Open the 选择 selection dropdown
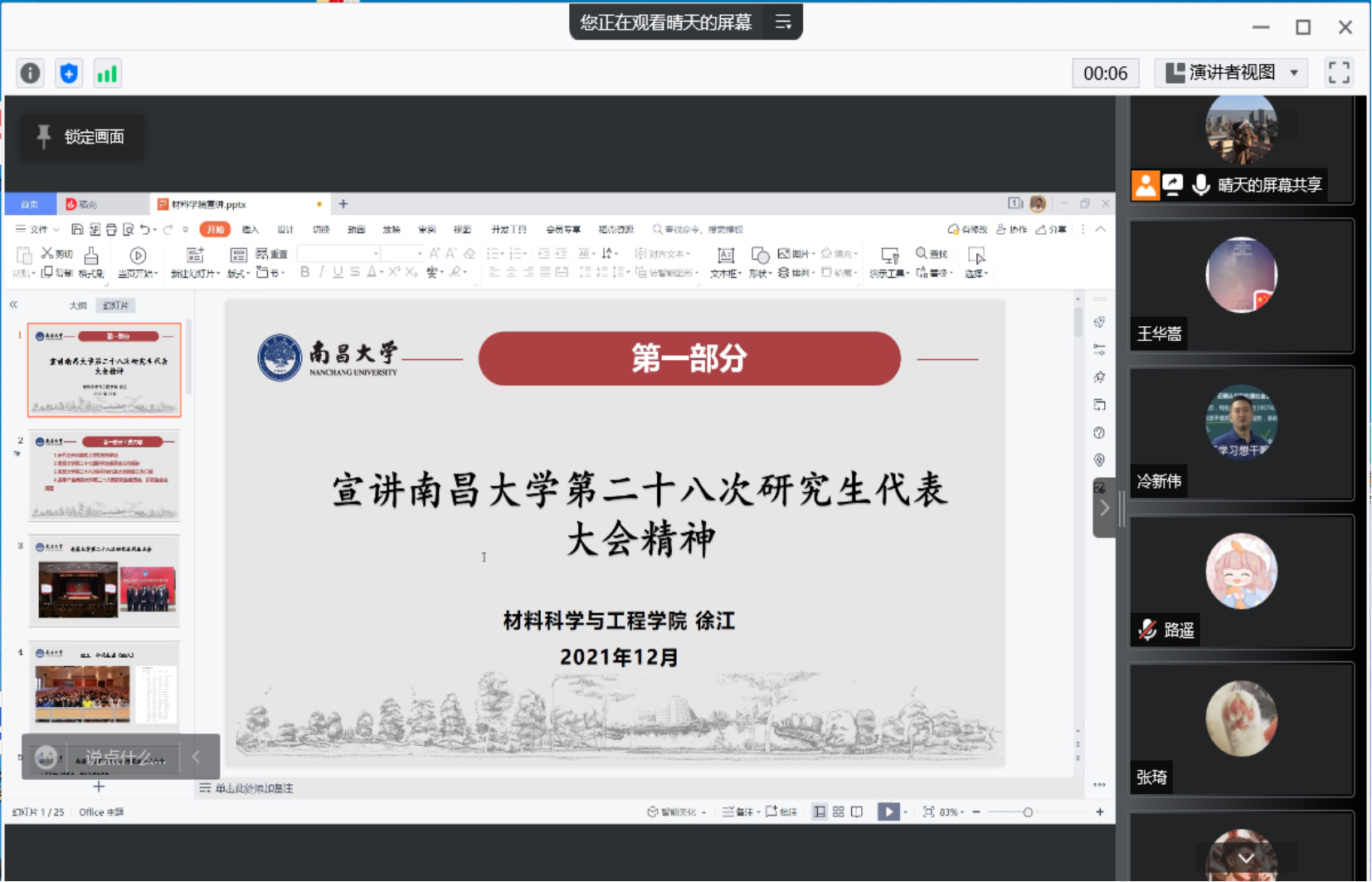The image size is (1372, 882). (x=976, y=262)
